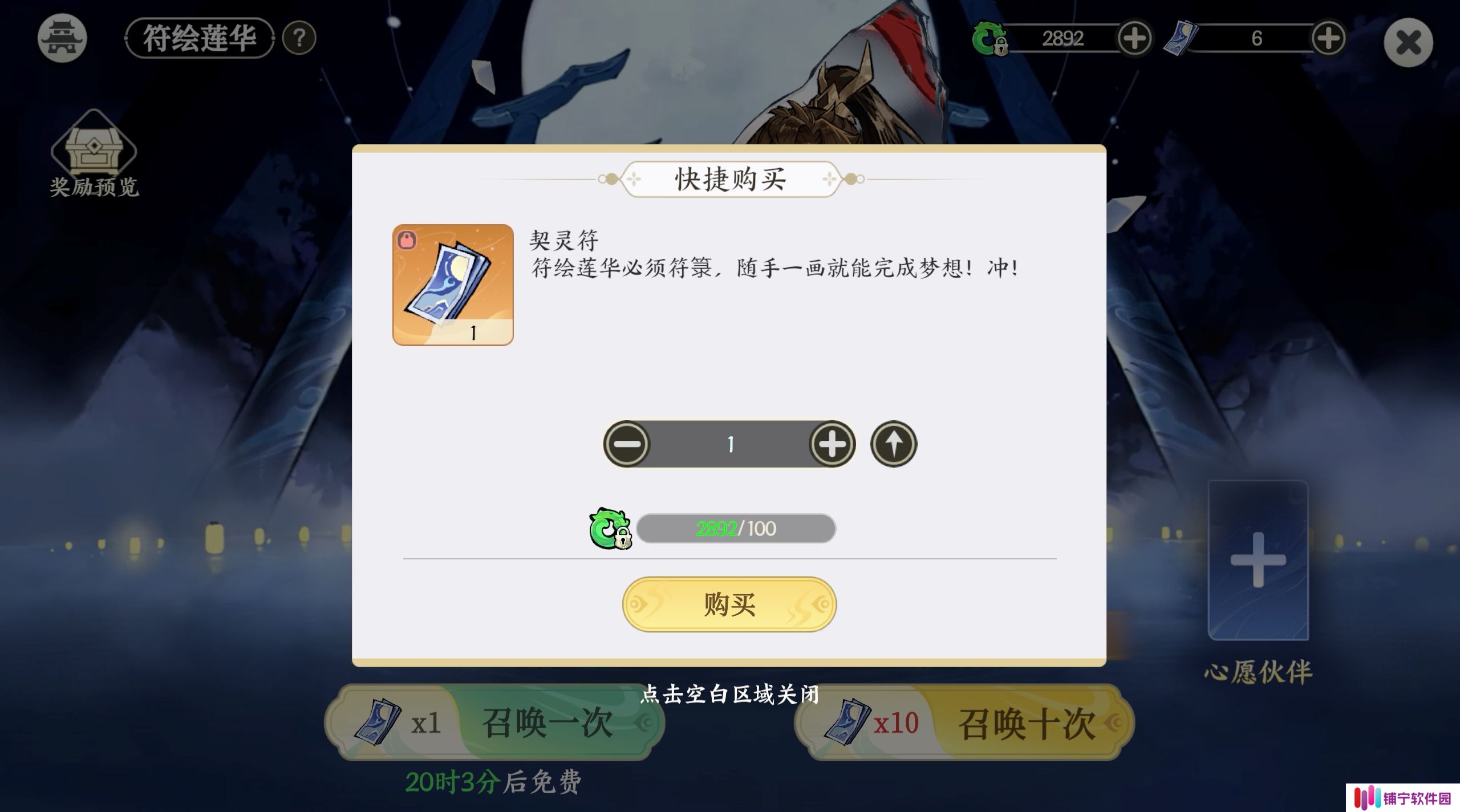Click the green dragon currency icon in dialog
1460x812 pixels.
point(610,529)
